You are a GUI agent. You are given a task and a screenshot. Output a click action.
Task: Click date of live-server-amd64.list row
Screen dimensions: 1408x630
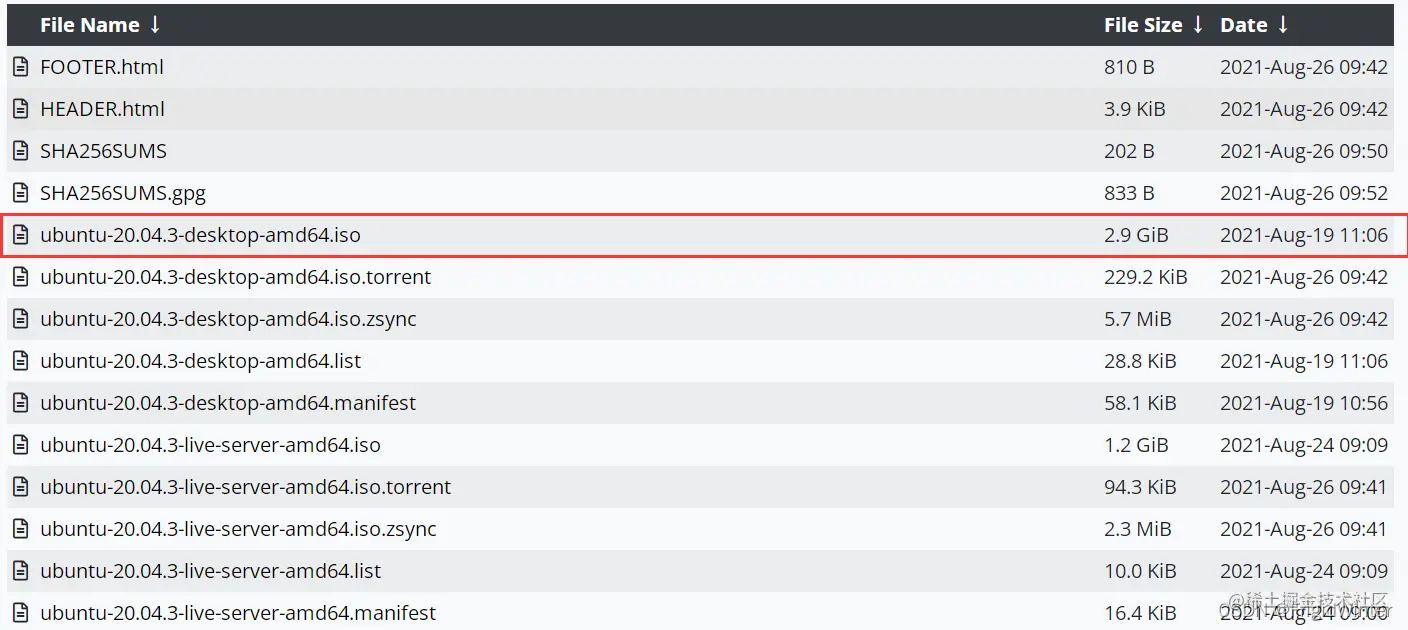point(1304,571)
